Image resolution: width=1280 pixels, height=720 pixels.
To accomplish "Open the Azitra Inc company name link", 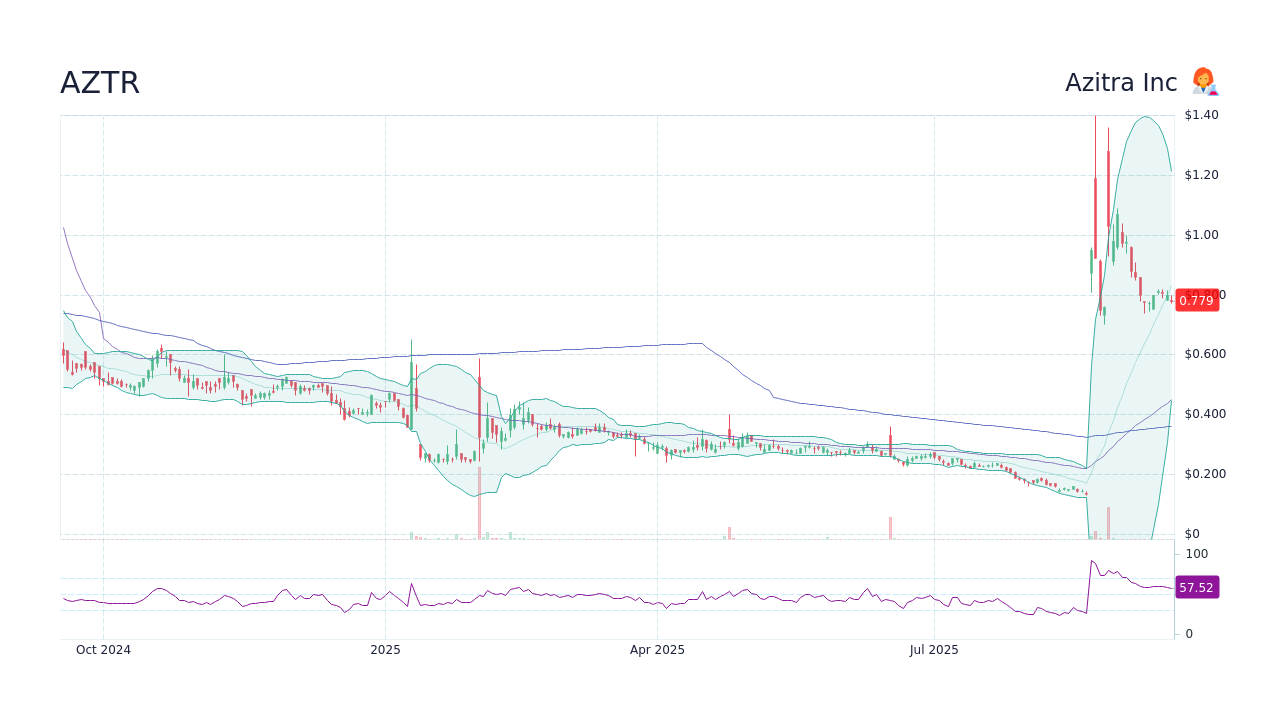I will point(1122,82).
